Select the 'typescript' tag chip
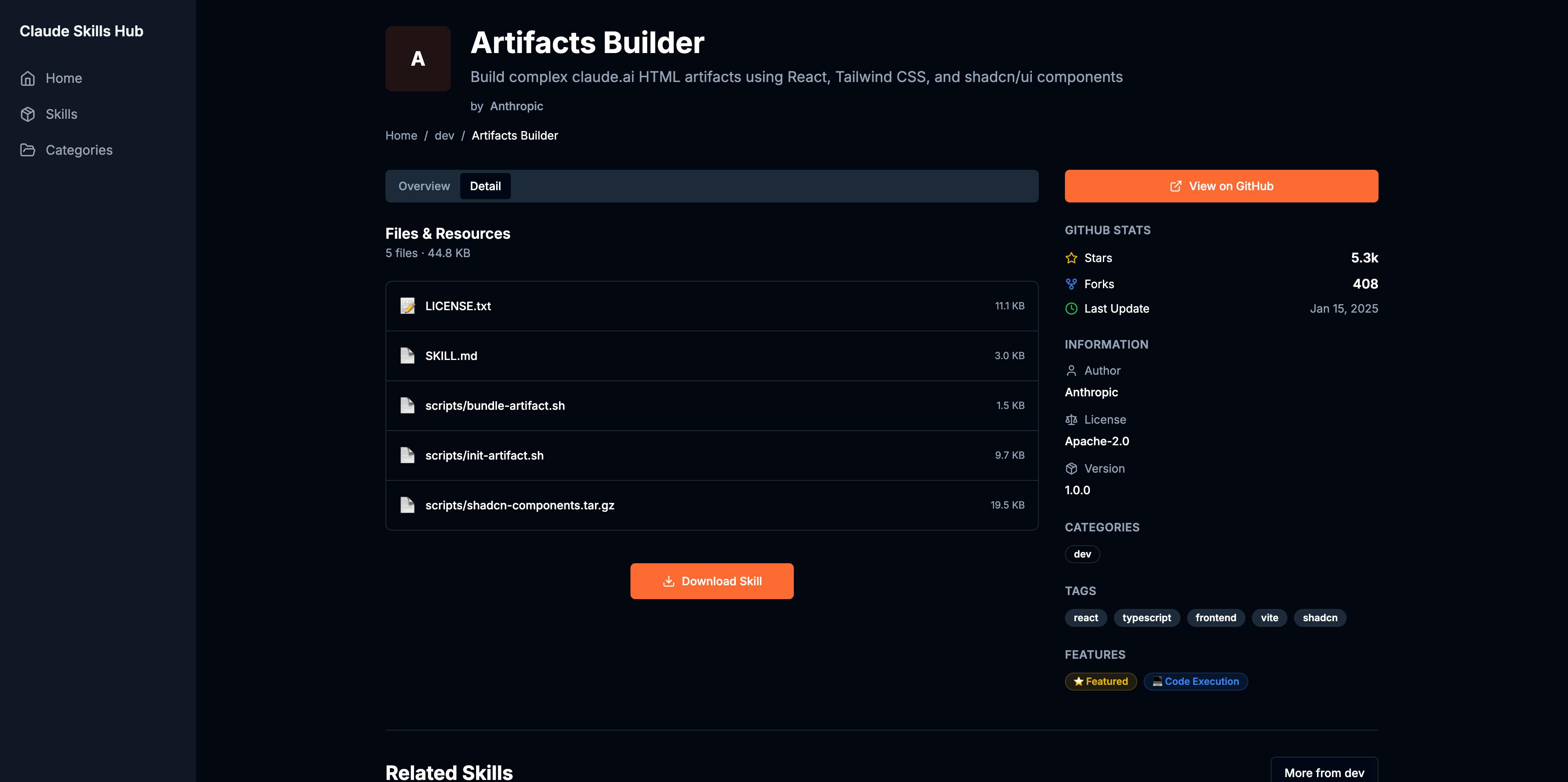Screen dimensions: 1568x782 tap(1146, 618)
